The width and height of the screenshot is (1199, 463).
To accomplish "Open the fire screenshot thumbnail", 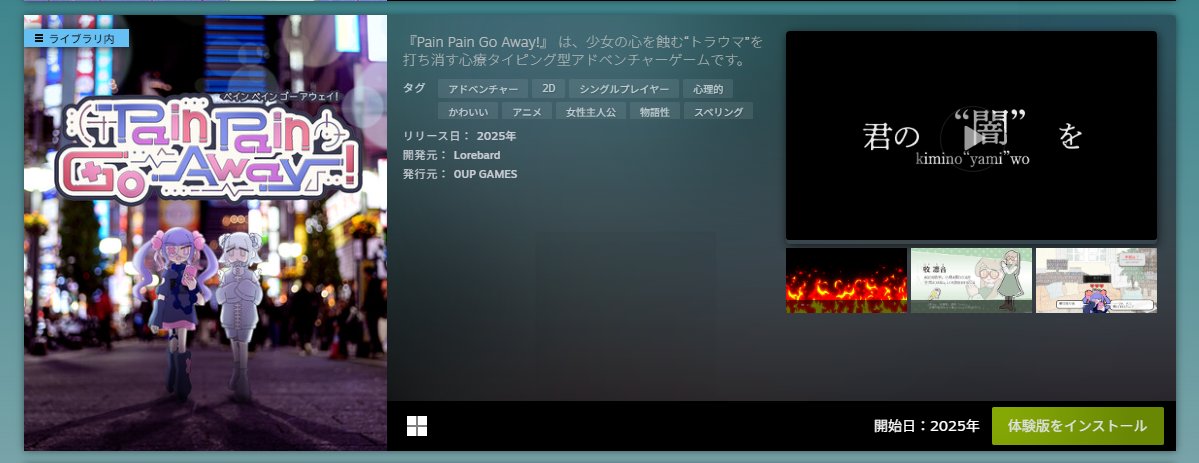I will tap(846, 280).
